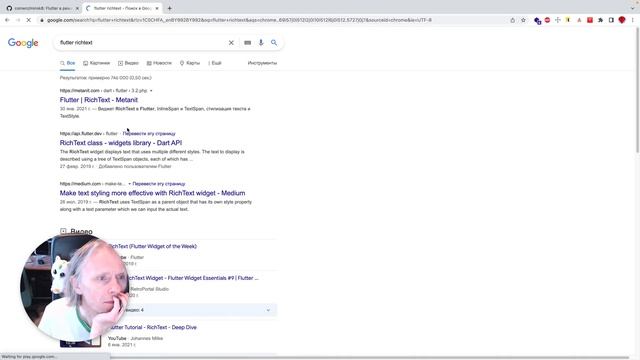Open RichText (Flutter Widget of the Week) video
640x360 pixels.
153,246
